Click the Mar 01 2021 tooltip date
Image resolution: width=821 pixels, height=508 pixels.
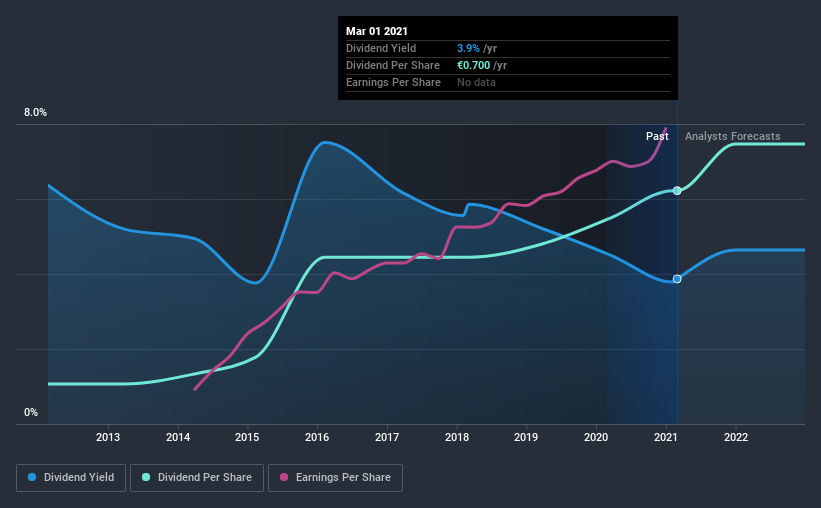click(x=376, y=31)
